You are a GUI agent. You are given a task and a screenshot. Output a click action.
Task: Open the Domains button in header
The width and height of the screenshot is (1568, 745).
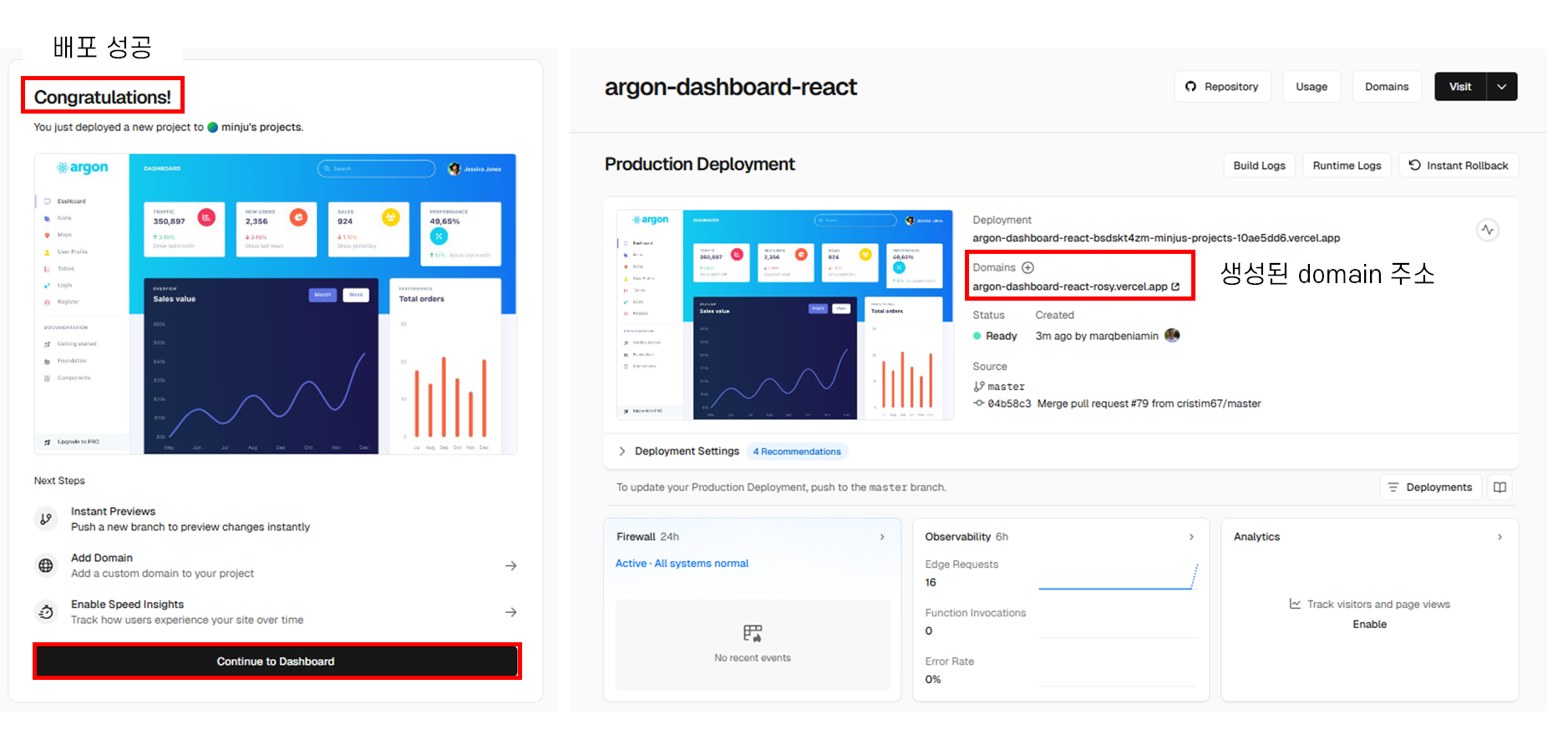coord(1387,87)
